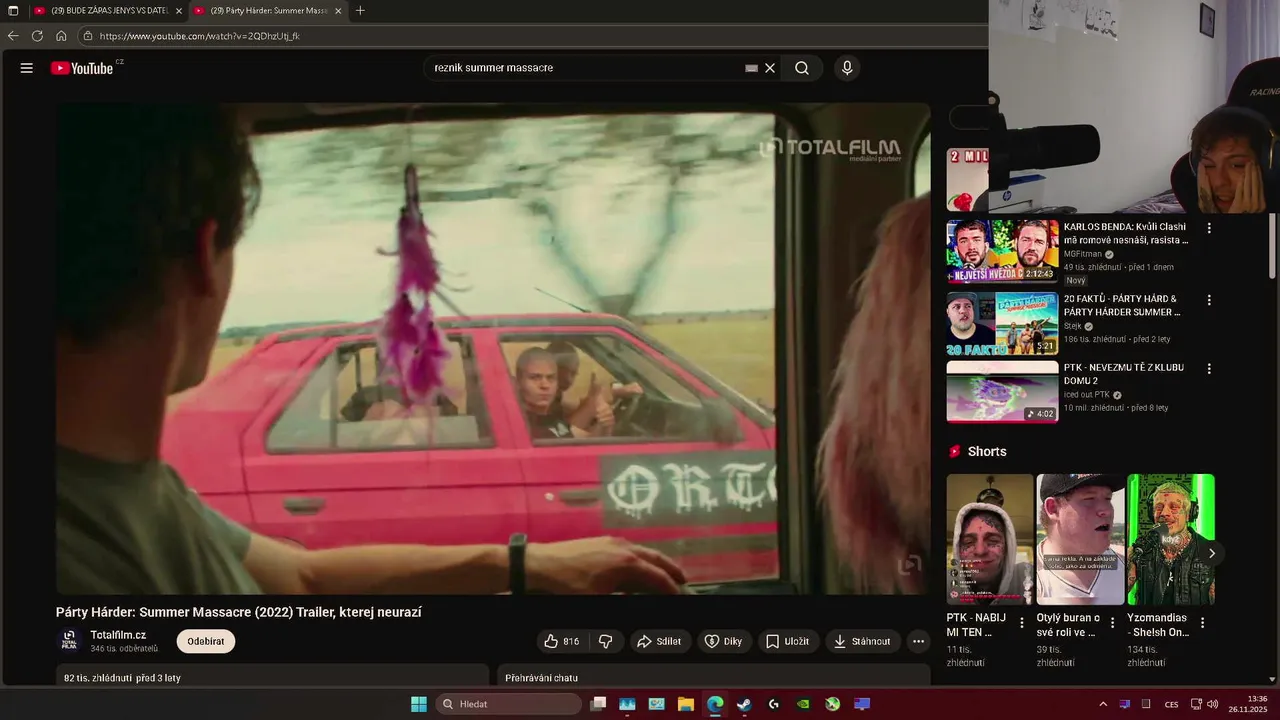The height and width of the screenshot is (720, 1280).
Task: Open options menu for KARLOS BENDA video
Action: click(1209, 228)
